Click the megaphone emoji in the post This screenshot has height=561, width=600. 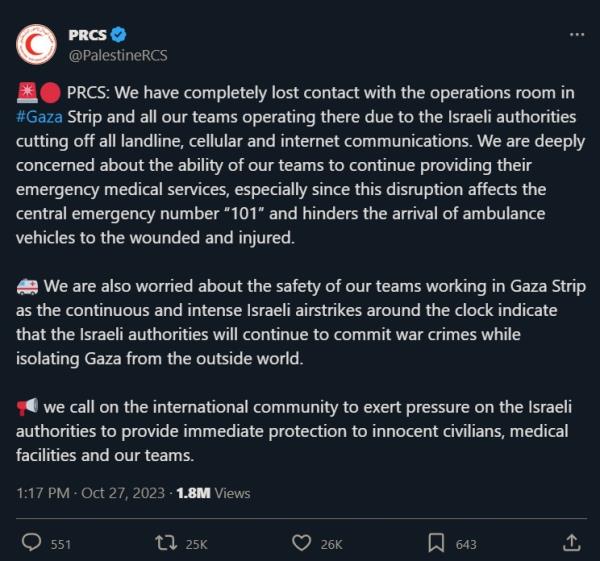(x=27, y=406)
